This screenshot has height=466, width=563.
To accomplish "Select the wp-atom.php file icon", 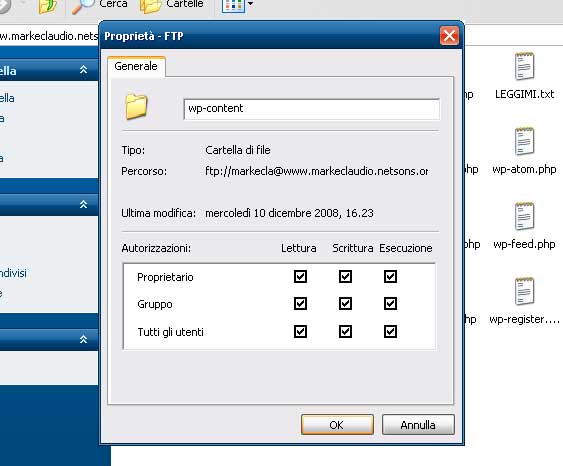I will pos(524,141).
